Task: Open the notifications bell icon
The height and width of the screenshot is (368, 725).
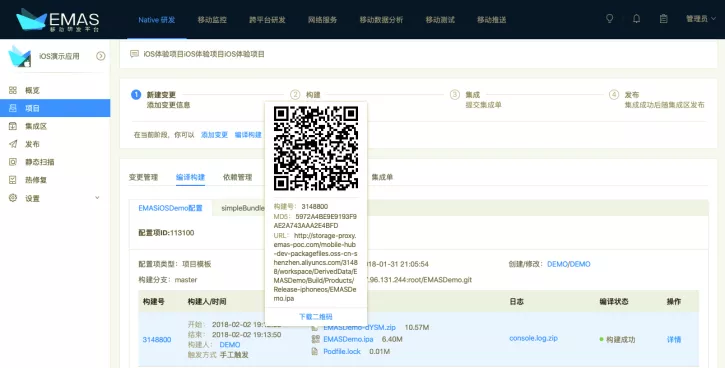Action: pos(637,19)
